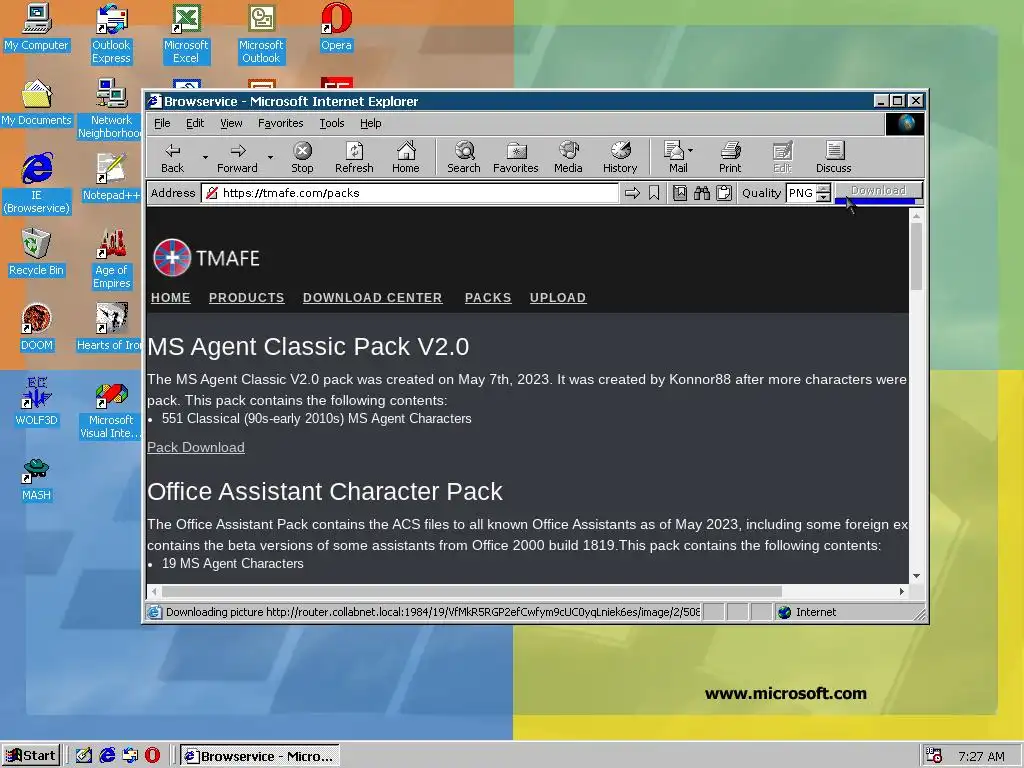The width and height of the screenshot is (1024, 768).
Task: Click the vertical scrollbar thumb
Action: pos(916,256)
